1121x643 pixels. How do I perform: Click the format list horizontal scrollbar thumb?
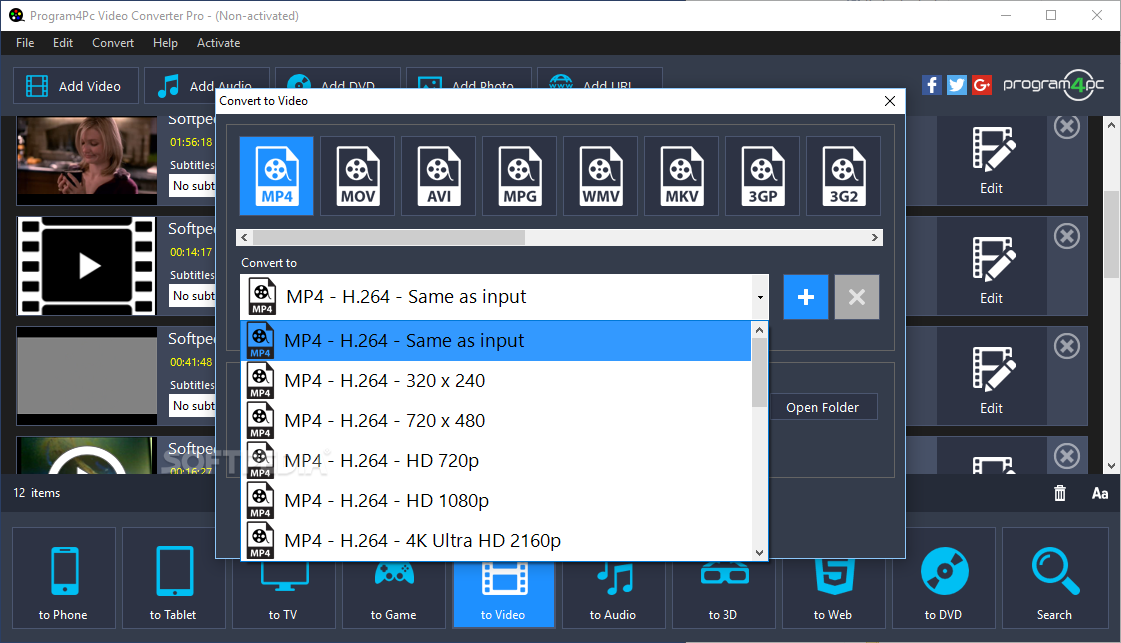point(389,237)
